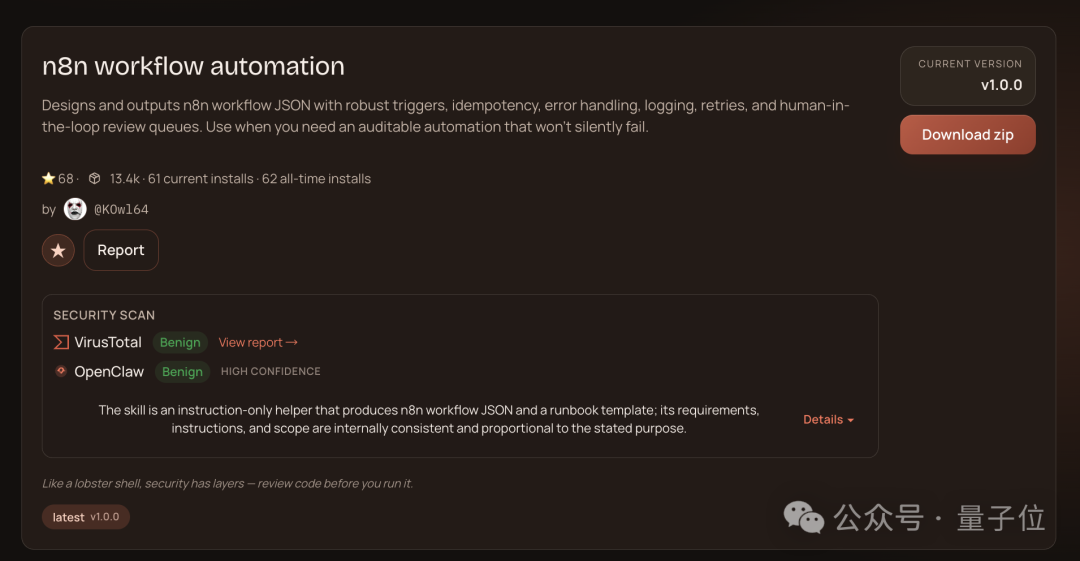1080x561 pixels.
Task: Toggle the round star favorite button
Action: [58, 250]
